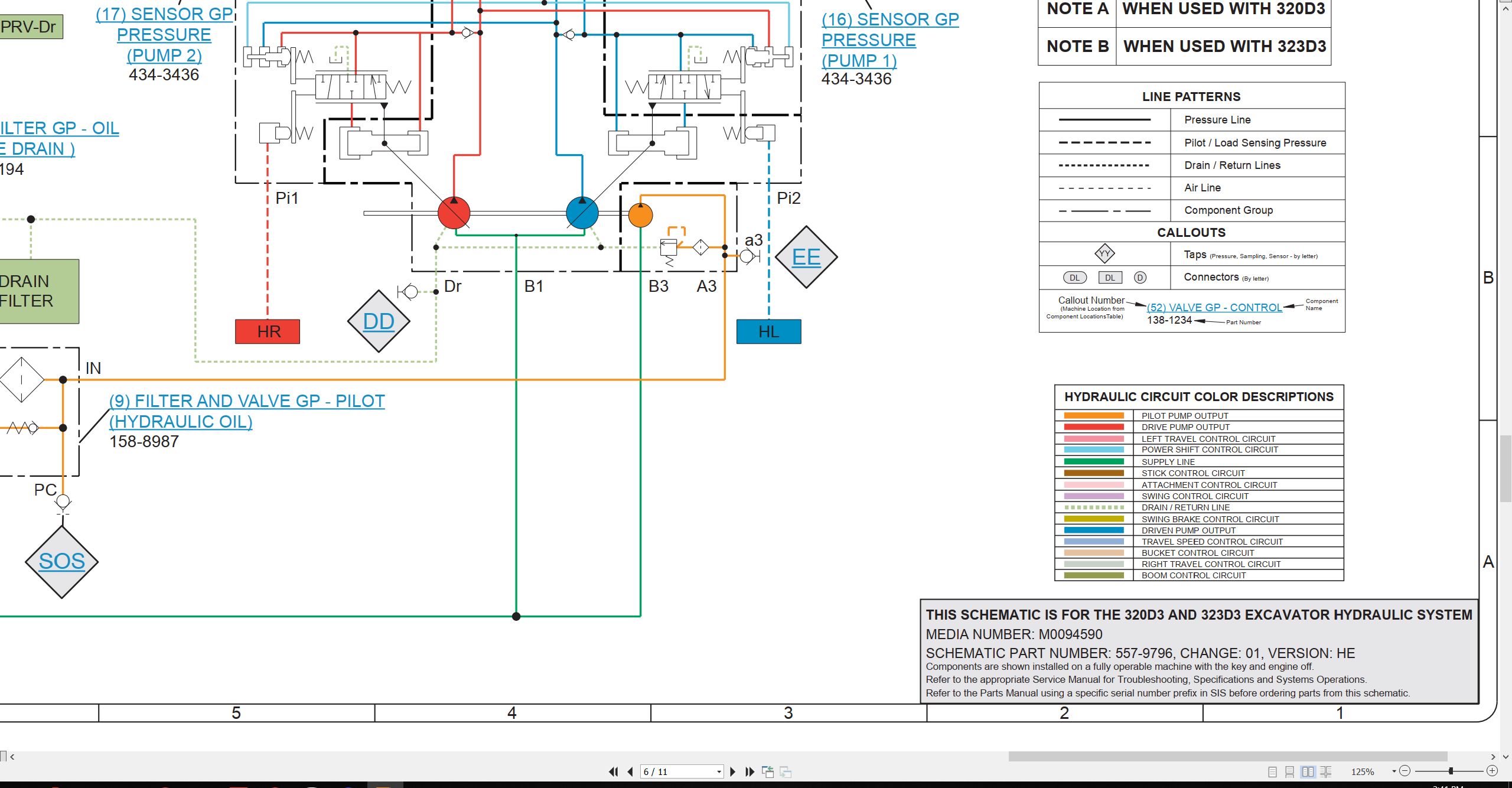The image size is (1512, 788).
Task: Jump to the last page
Action: coord(750,771)
